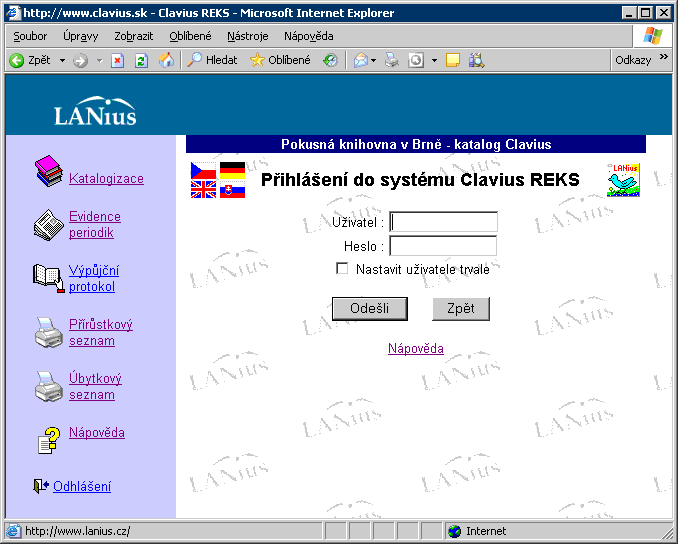Viewport: 678px width, 544px height.
Task: Select the British flag language
Action: [203, 189]
